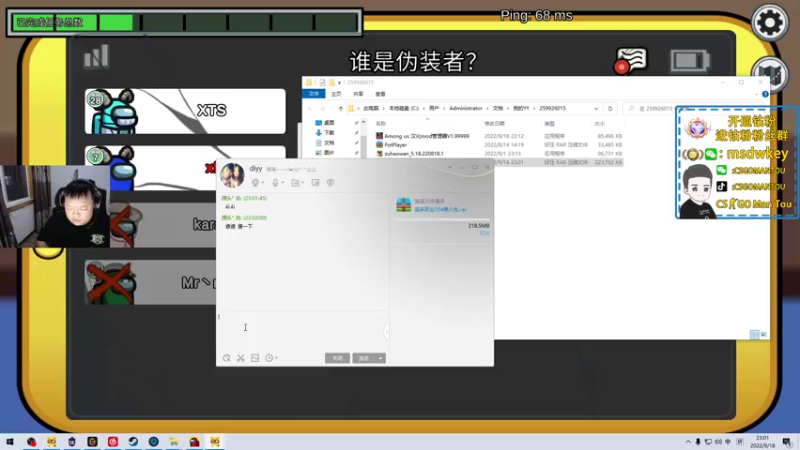Select the crossed-out Mr player card
The height and width of the screenshot is (450, 800).
tap(151, 282)
